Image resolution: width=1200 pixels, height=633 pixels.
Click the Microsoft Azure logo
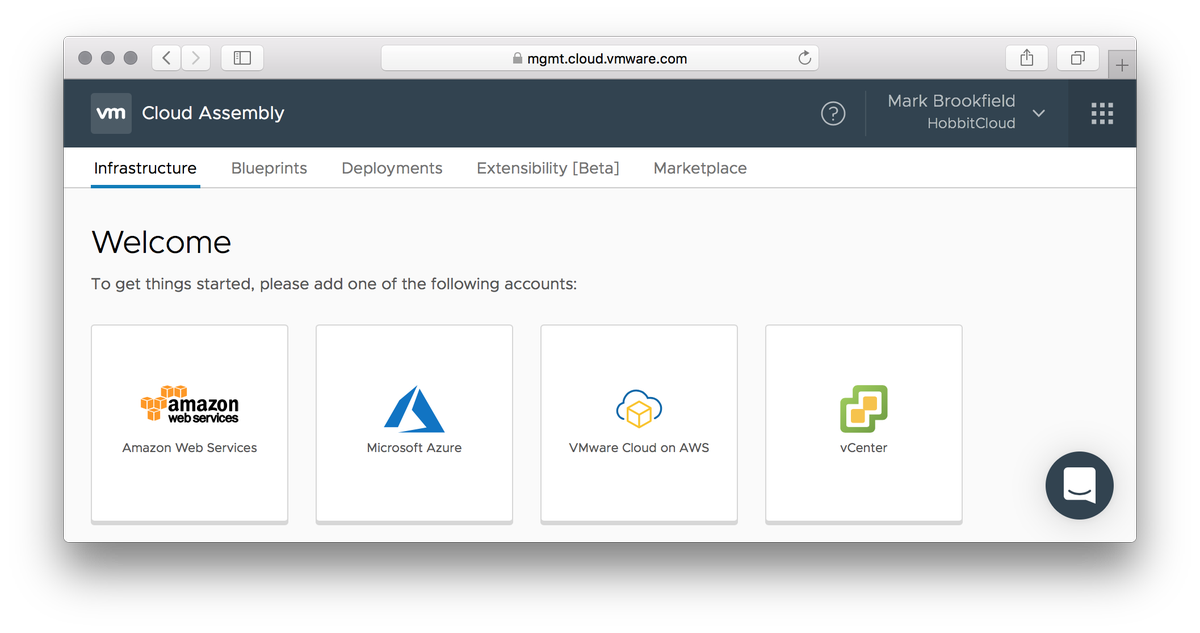[414, 409]
